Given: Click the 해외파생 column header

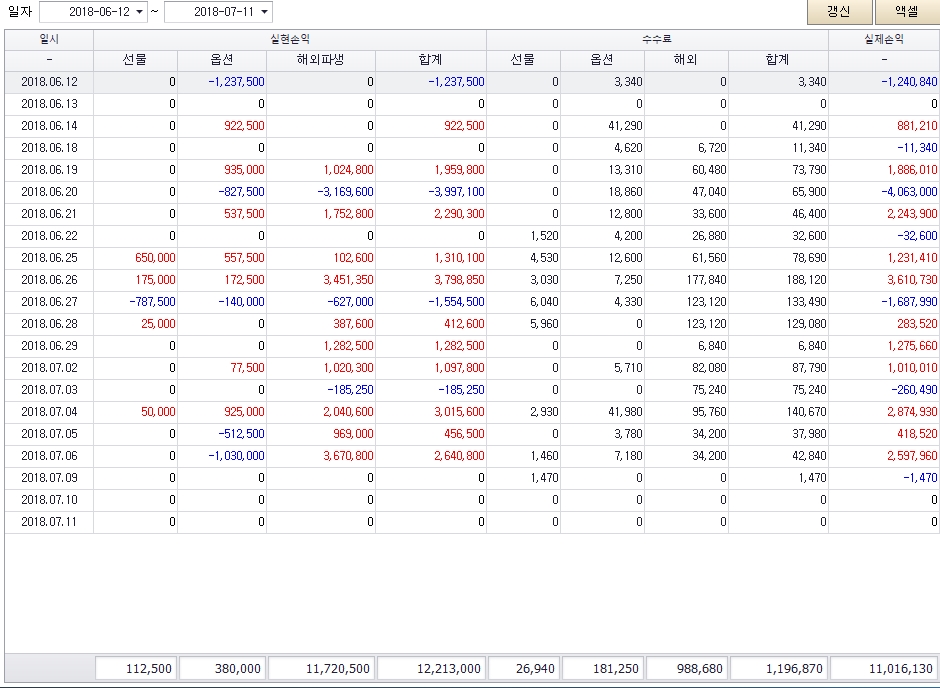Looking at the screenshot, I should (321, 60).
